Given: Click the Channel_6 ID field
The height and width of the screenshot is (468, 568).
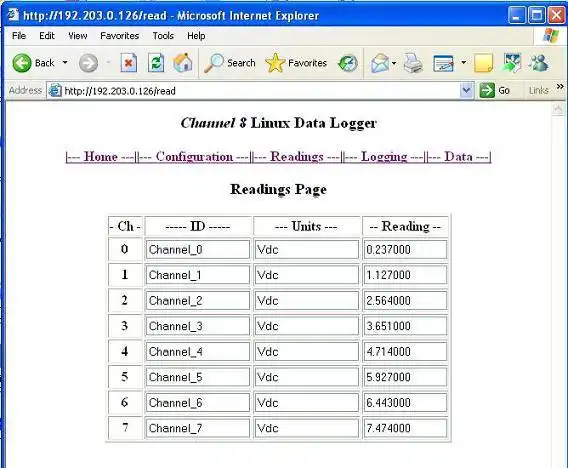Looking at the screenshot, I should (197, 402).
